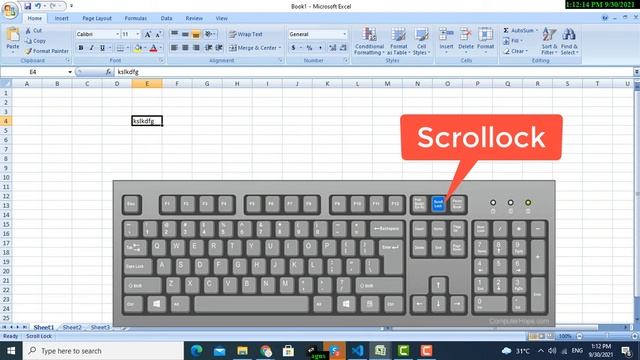Switch to the View tab

pyautogui.click(x=221, y=18)
